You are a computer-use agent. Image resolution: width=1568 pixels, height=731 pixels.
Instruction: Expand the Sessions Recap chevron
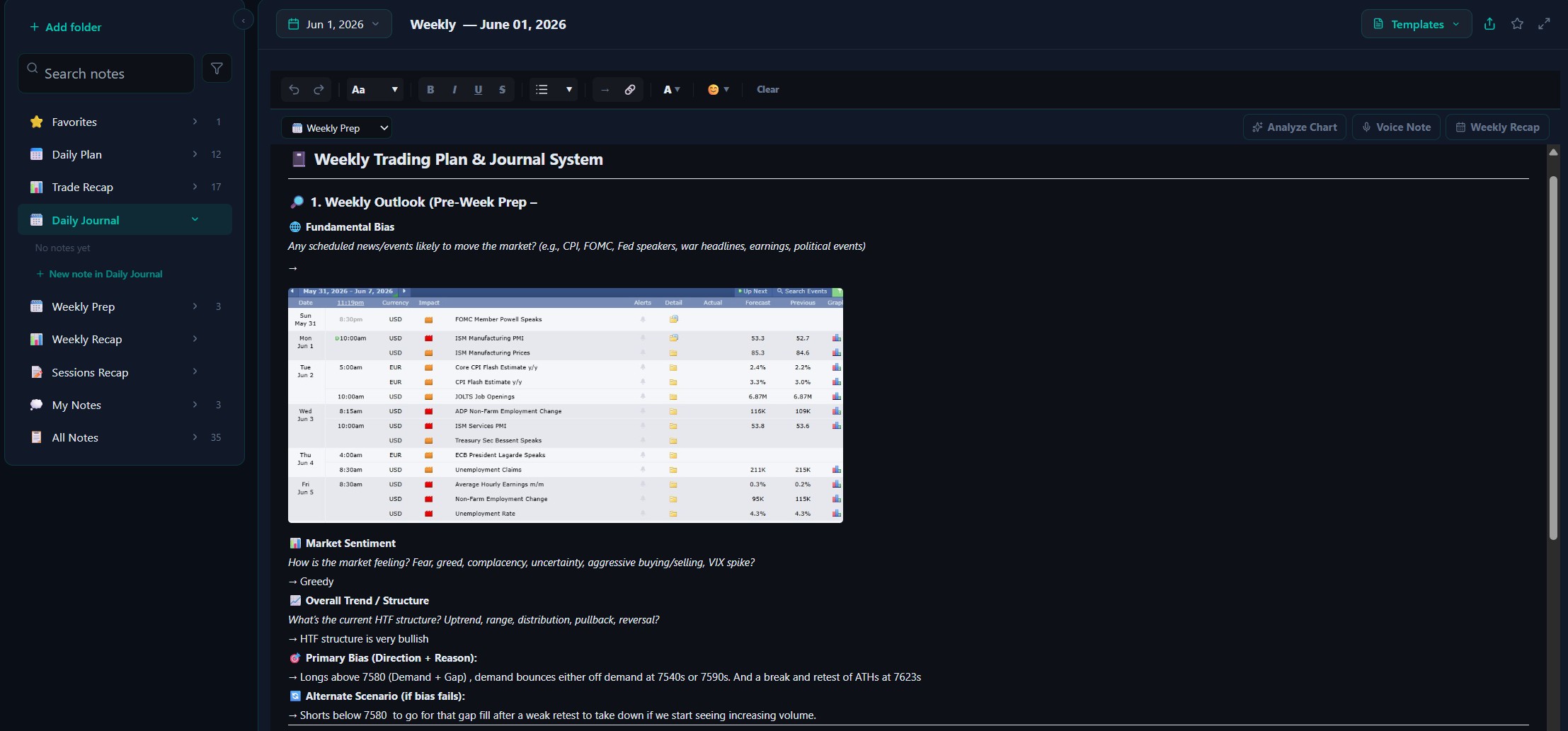pos(195,372)
